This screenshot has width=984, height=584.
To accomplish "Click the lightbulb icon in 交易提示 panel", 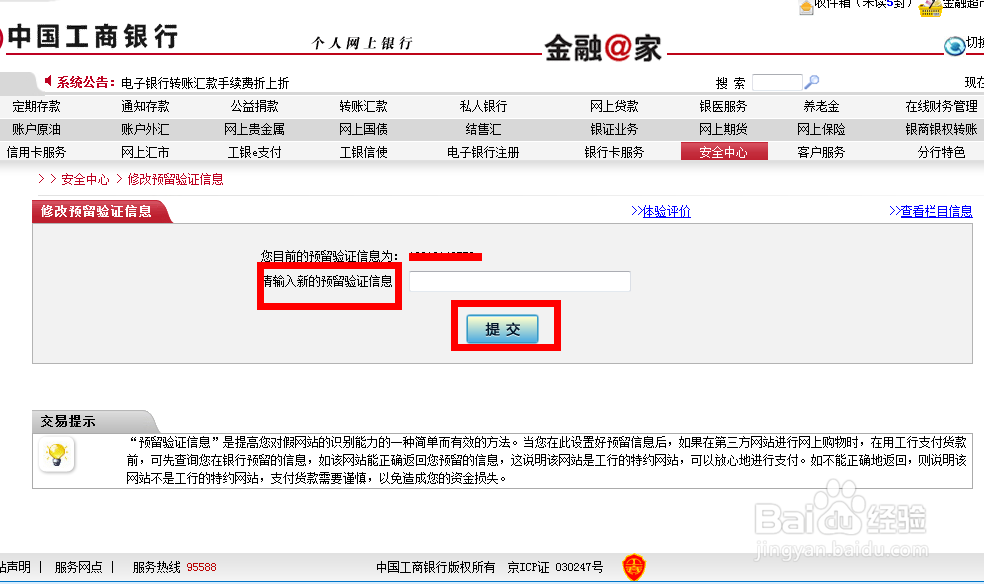I will [x=56, y=455].
